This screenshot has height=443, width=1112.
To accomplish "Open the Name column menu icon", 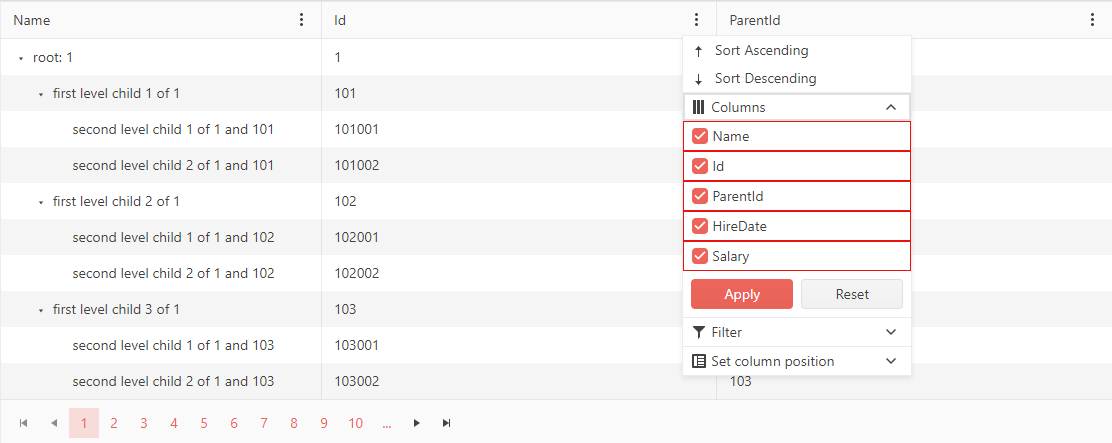I will point(302,20).
